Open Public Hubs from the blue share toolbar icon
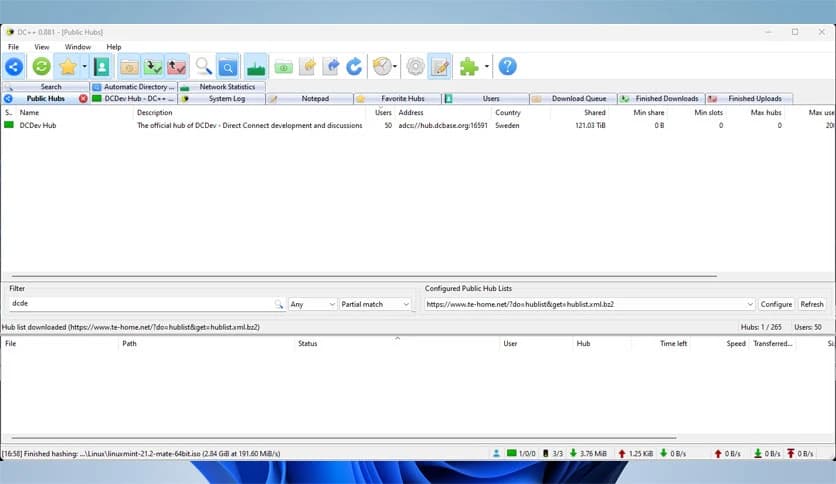Image resolution: width=836 pixels, height=484 pixels. pos(14,67)
